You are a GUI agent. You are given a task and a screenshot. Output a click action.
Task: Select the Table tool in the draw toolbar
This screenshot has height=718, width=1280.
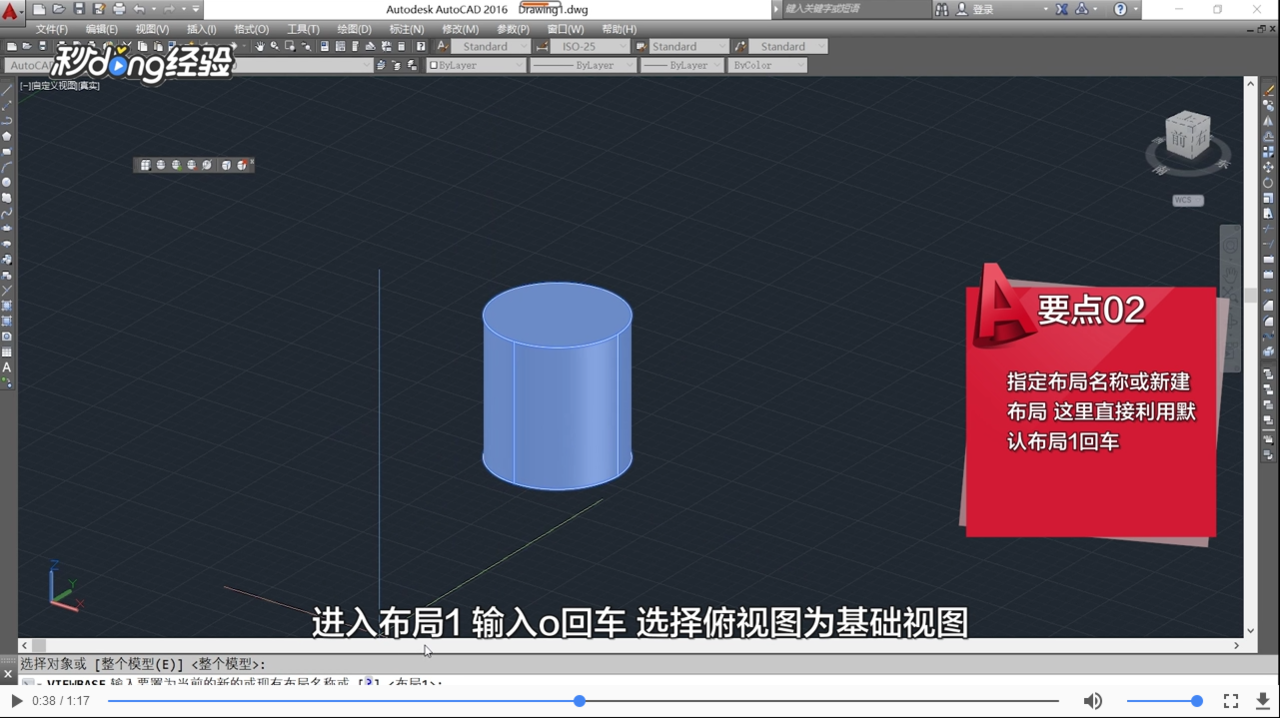point(7,352)
